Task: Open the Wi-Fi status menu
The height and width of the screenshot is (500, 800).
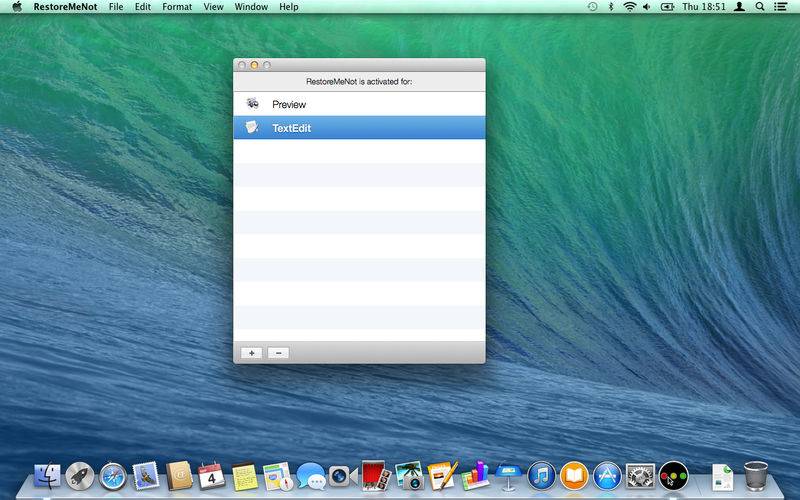Action: click(630, 7)
